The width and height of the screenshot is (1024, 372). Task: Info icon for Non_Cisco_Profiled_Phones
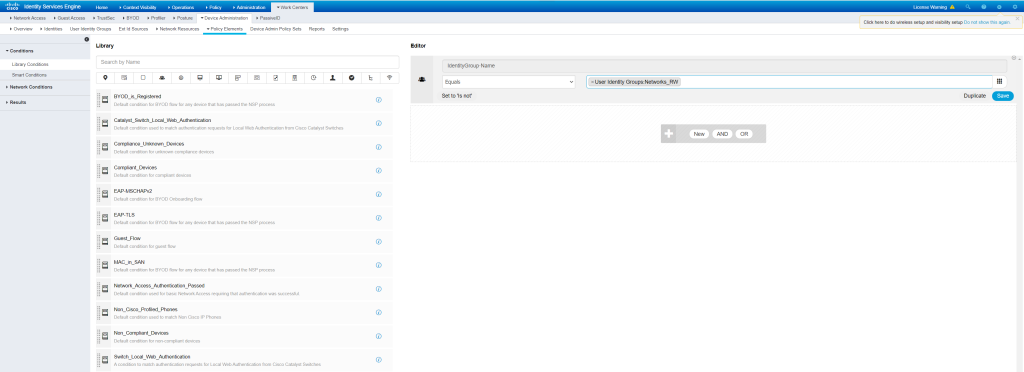click(379, 312)
